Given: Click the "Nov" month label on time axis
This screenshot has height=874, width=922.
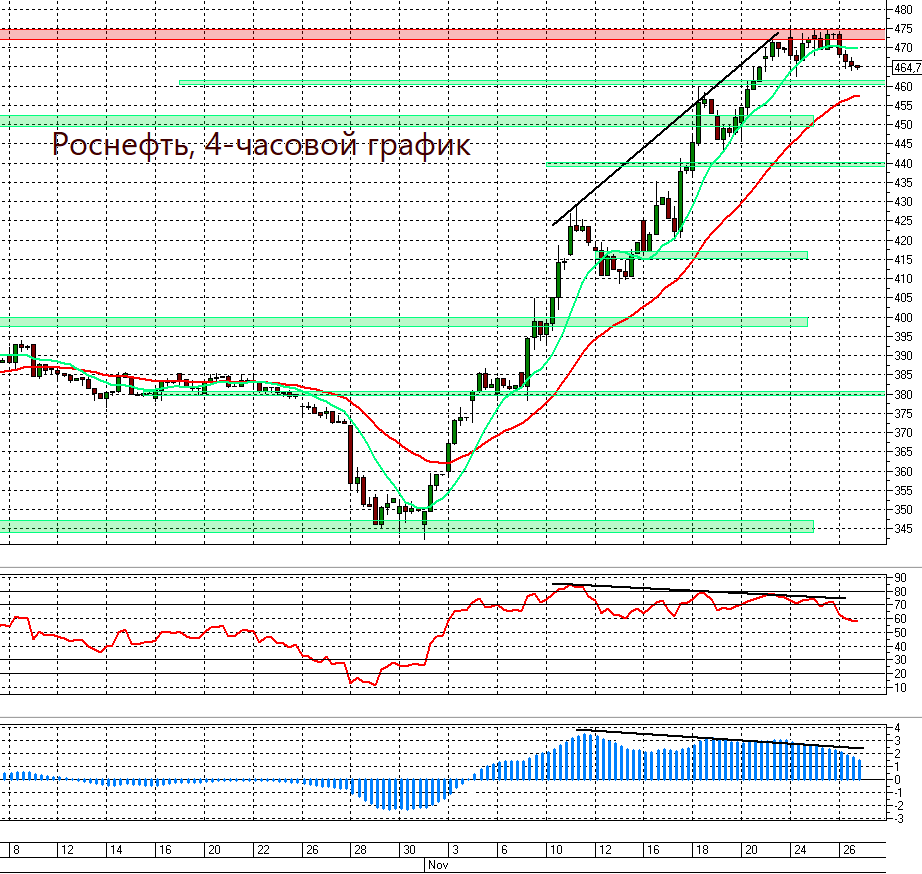Looking at the screenshot, I should click(437, 865).
